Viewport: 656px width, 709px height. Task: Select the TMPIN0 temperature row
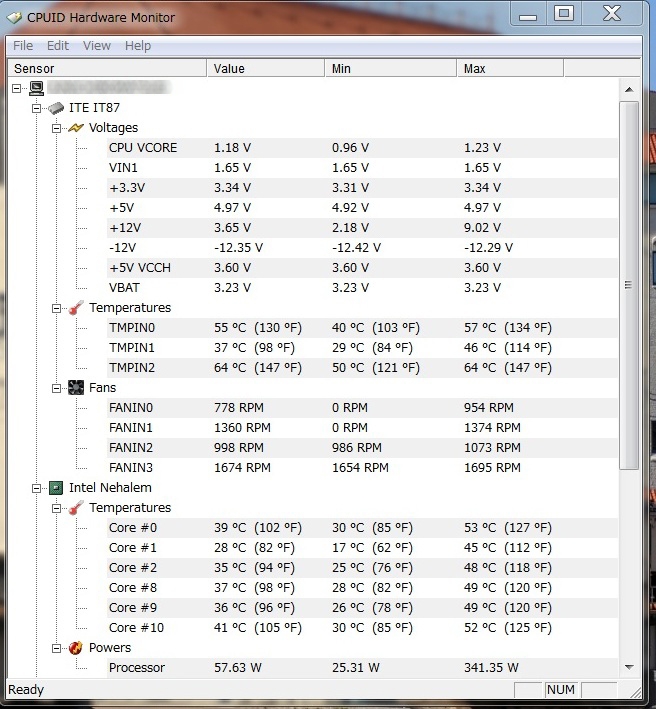point(362,328)
